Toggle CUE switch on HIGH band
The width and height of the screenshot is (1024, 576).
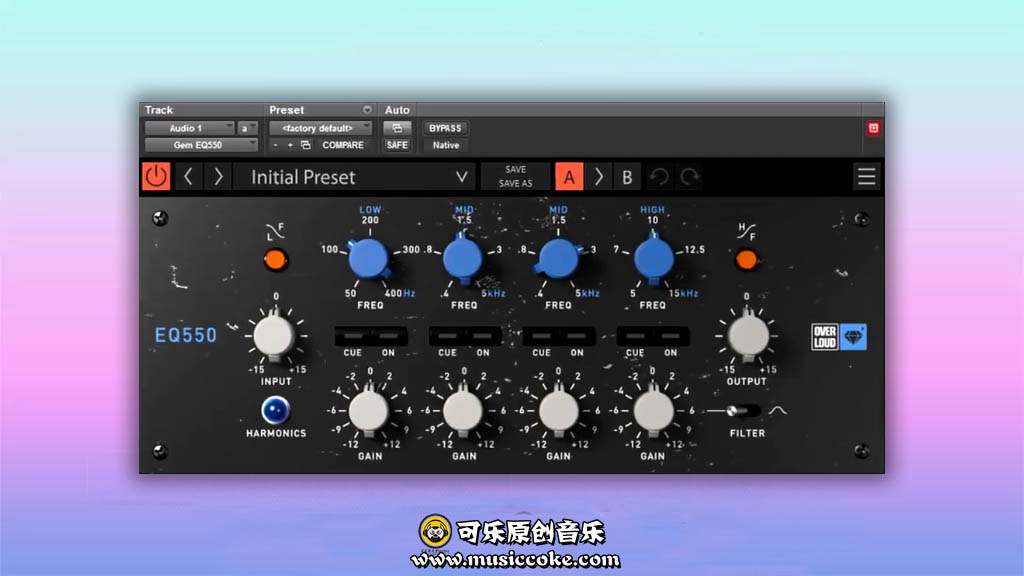click(x=635, y=336)
